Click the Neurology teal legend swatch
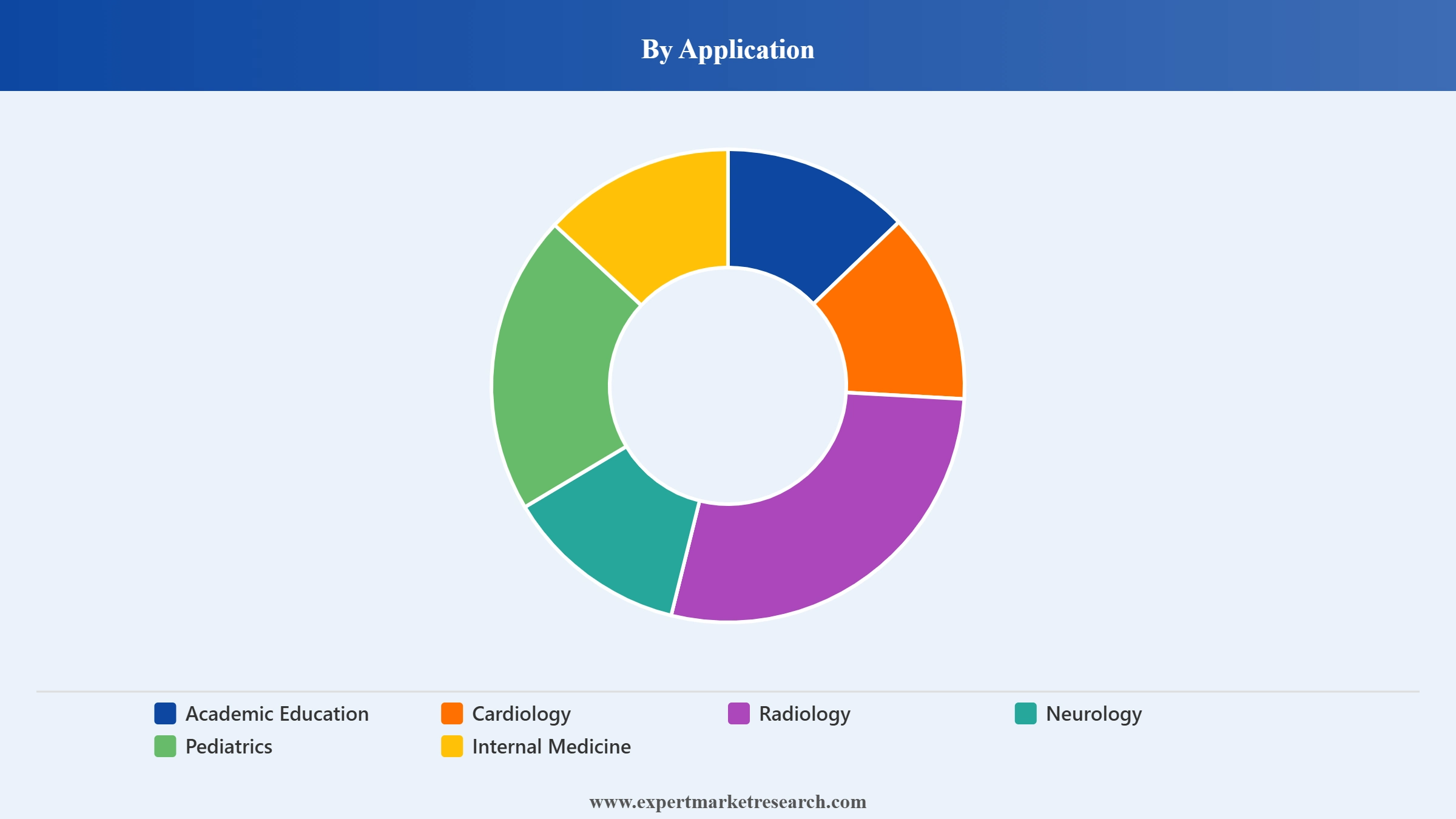 pyautogui.click(x=1026, y=713)
